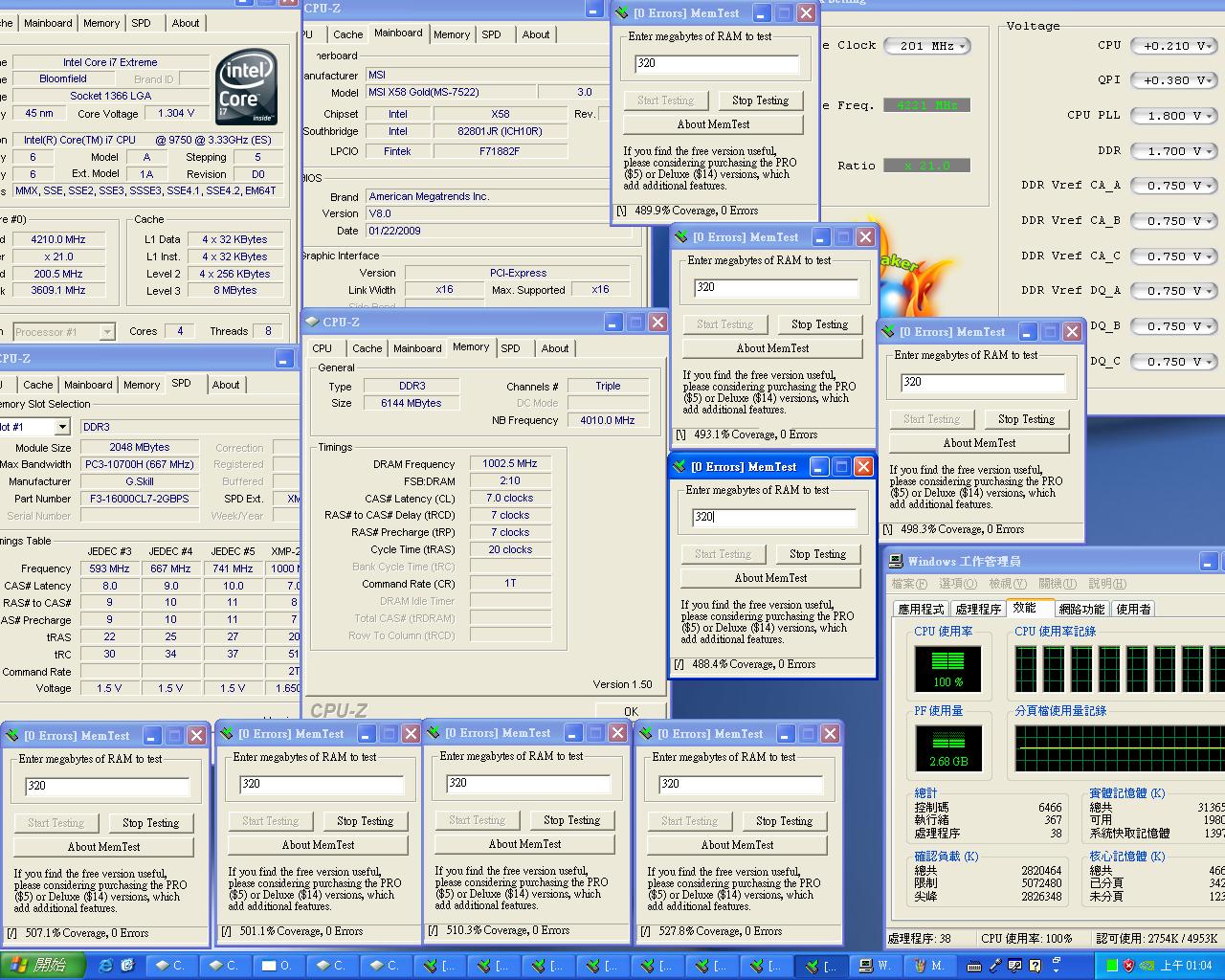
Task: Open the 關機(U) menu in Task Manager
Action: coord(1058,584)
